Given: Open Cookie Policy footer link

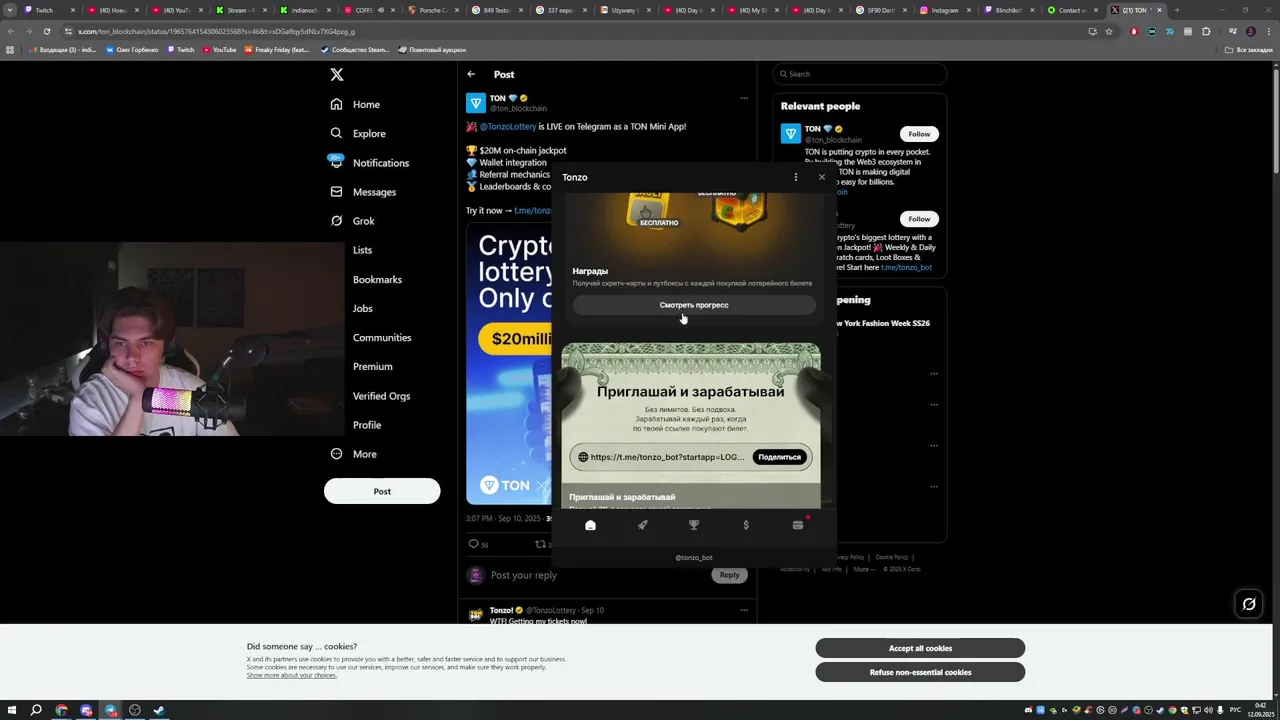Looking at the screenshot, I should pos(892,557).
